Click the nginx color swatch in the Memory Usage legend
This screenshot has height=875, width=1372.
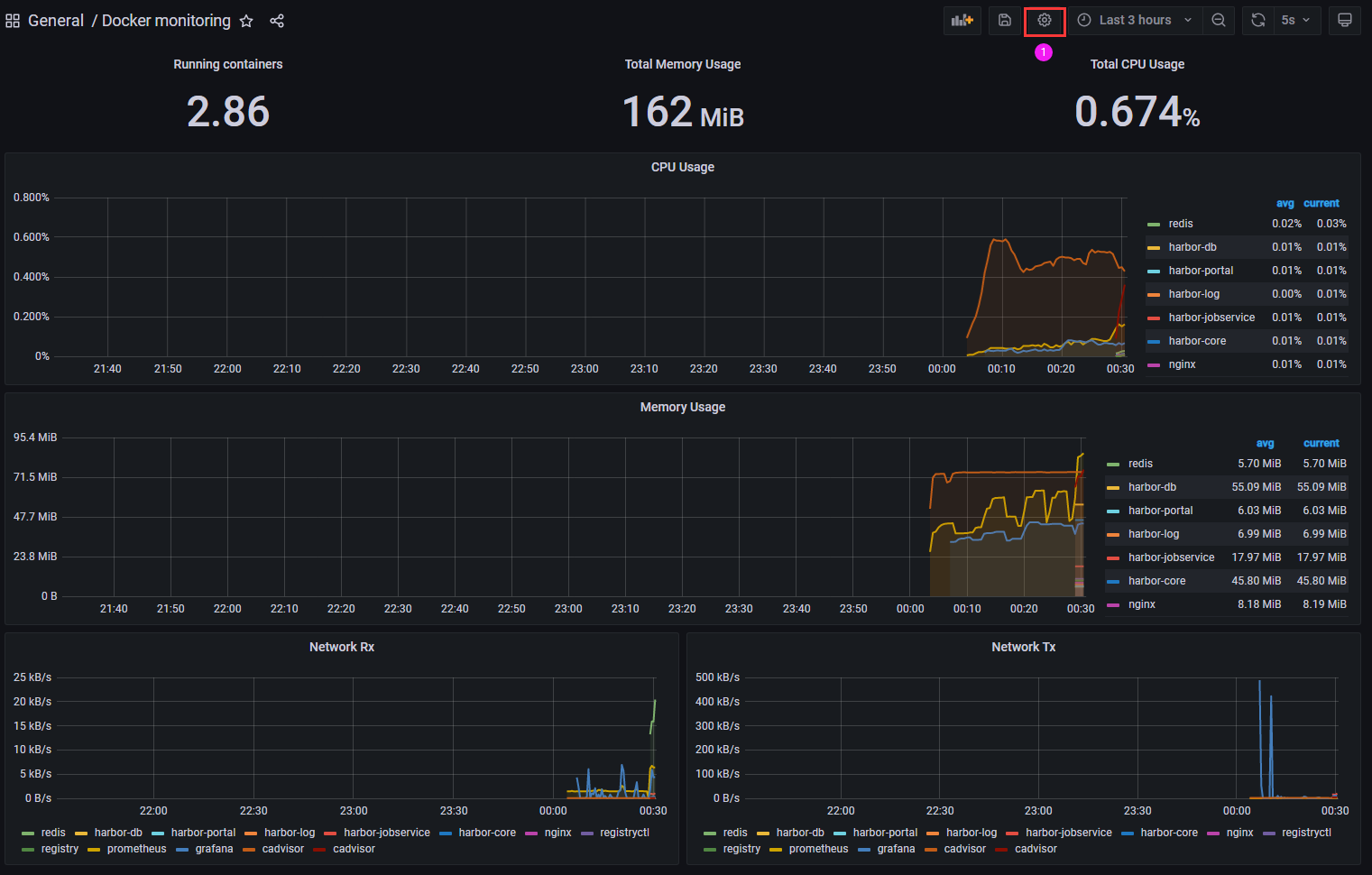click(1113, 605)
